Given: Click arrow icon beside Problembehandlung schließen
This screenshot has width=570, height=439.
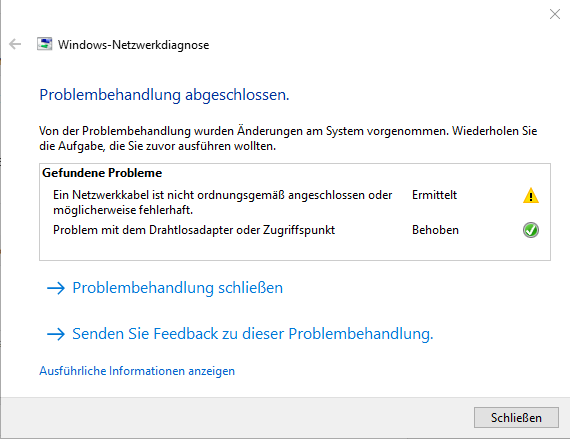Looking at the screenshot, I should (x=56, y=288).
